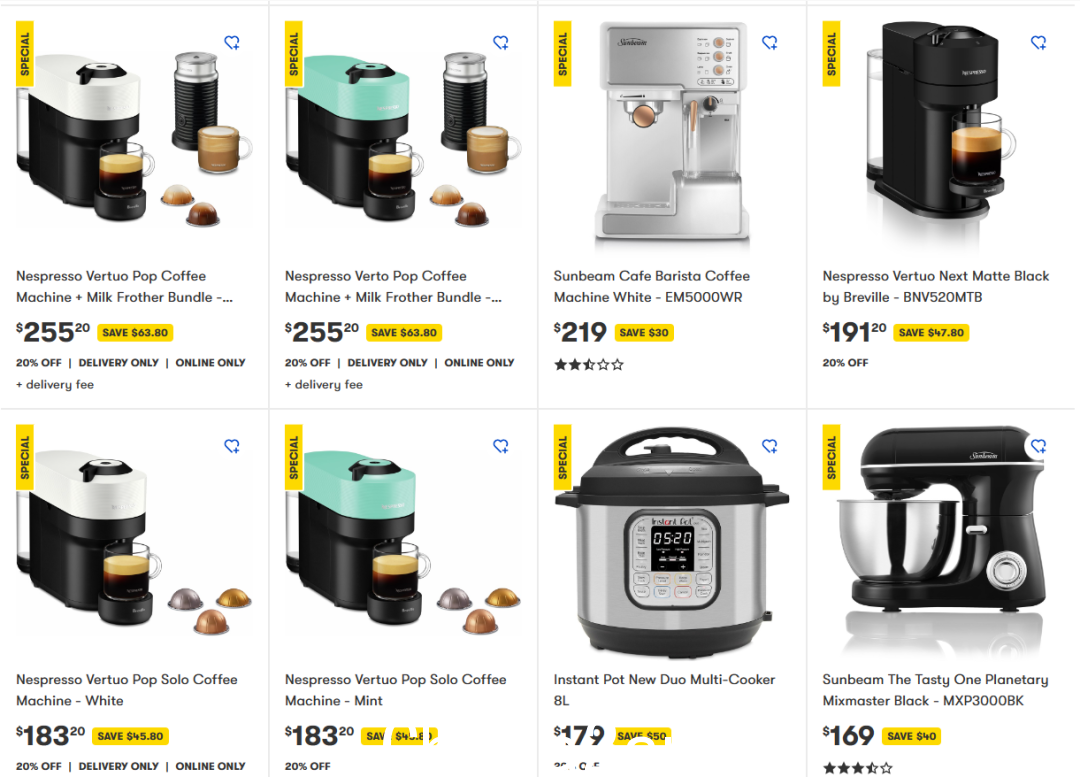
Task: Open Sunbeam The Tasty One Planetary Mixmaster link
Action: (935, 690)
